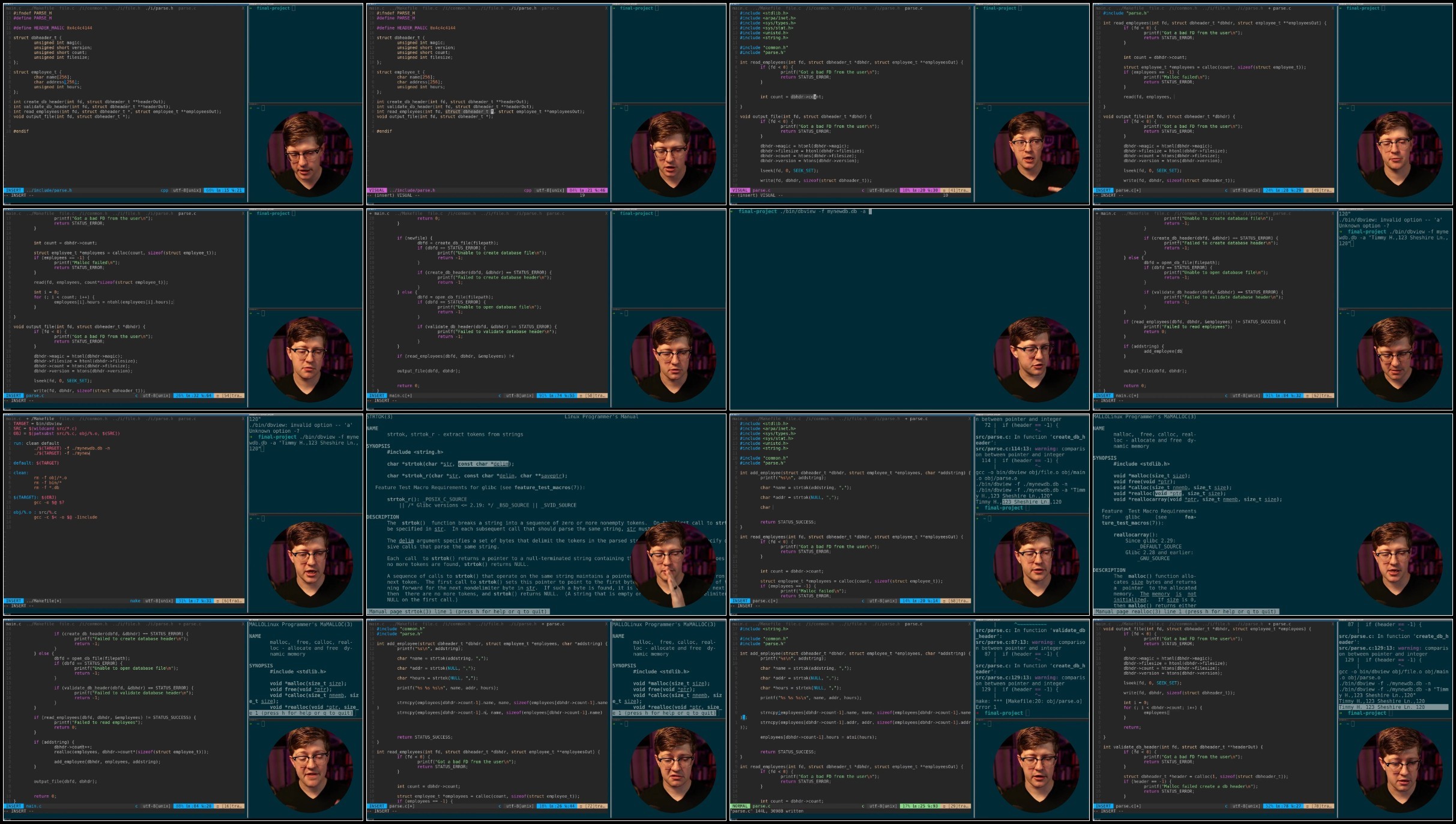Open the frame showing only the dbview command terminal
Screen dimensions: 1456x824
(x=910, y=309)
